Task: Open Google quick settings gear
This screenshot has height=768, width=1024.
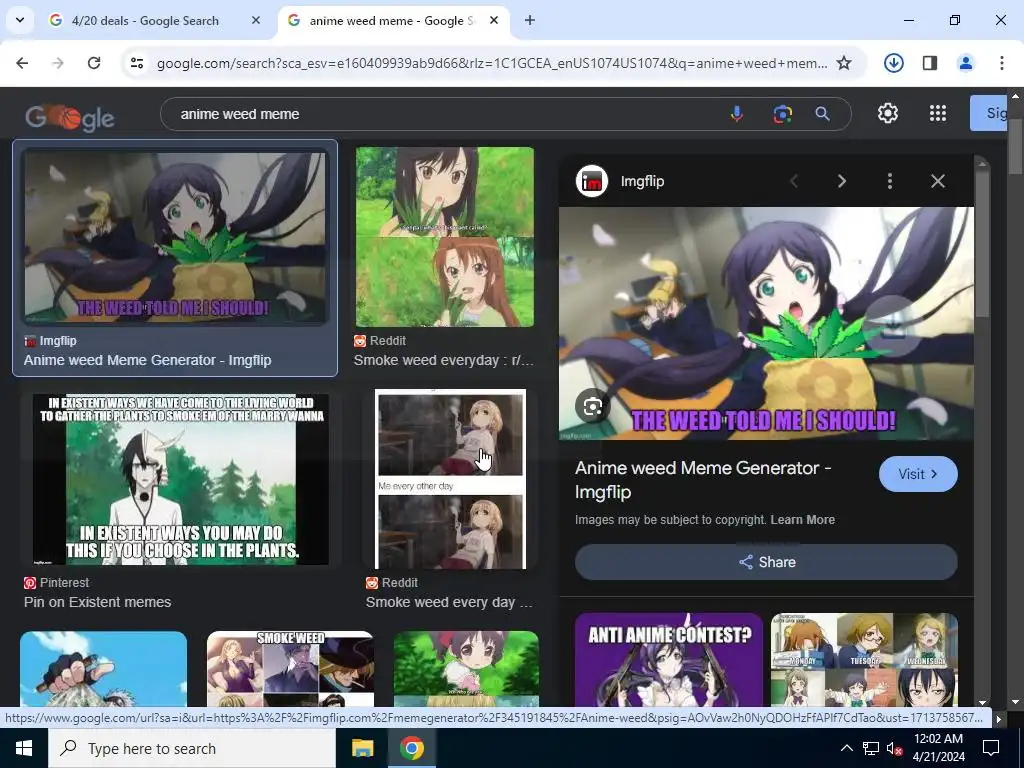Action: coord(888,113)
